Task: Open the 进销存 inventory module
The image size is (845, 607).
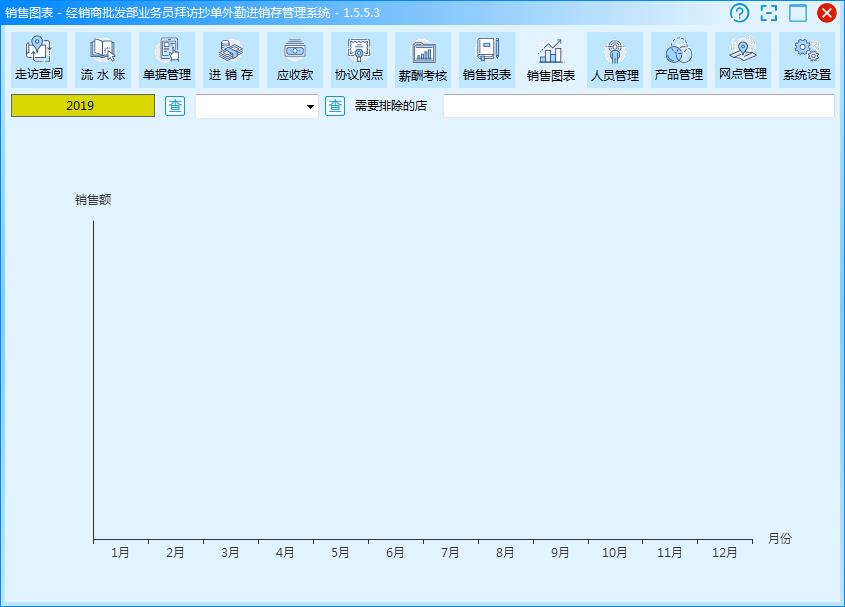Action: [x=231, y=60]
